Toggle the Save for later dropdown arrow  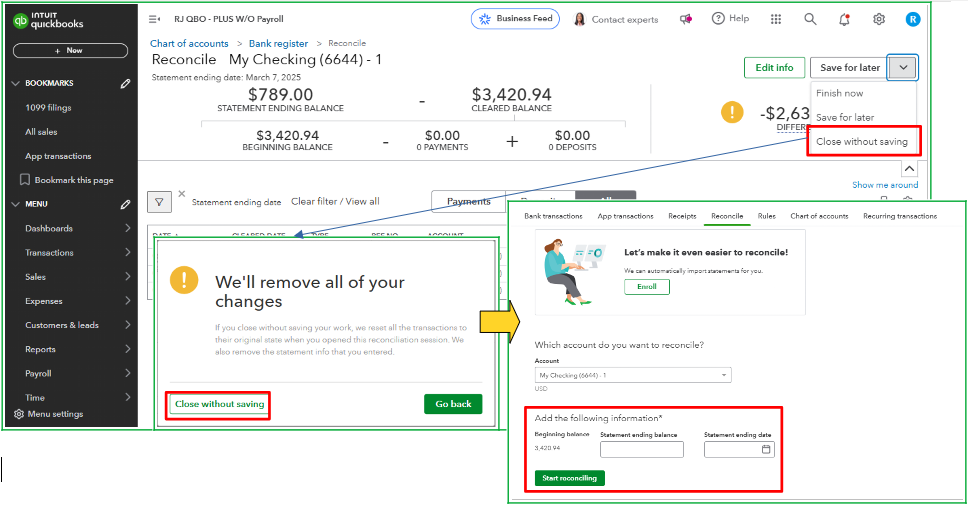click(903, 68)
